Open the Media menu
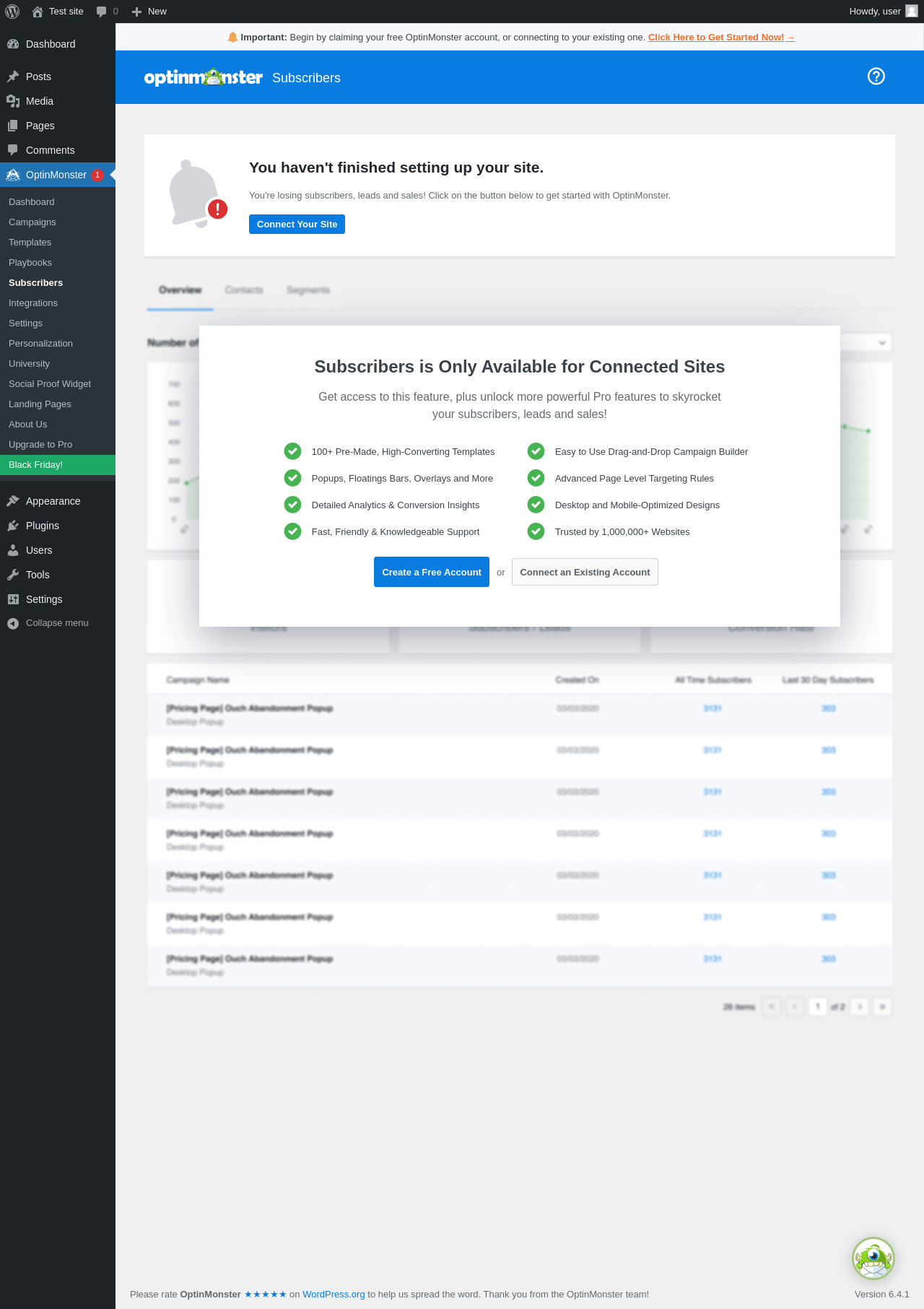The image size is (924, 1309). click(58, 101)
